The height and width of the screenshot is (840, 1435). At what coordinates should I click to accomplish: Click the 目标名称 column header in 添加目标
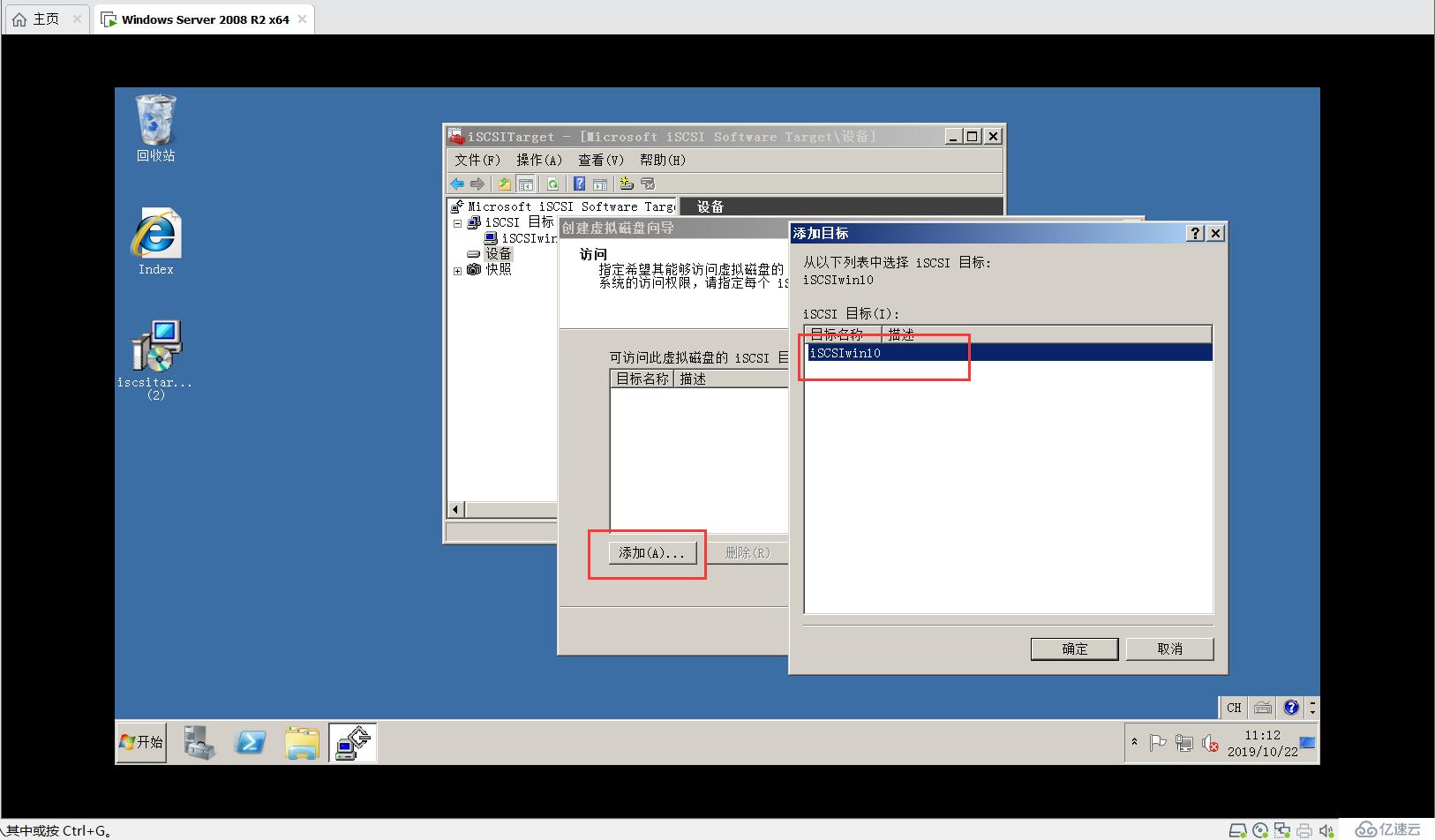(x=843, y=334)
